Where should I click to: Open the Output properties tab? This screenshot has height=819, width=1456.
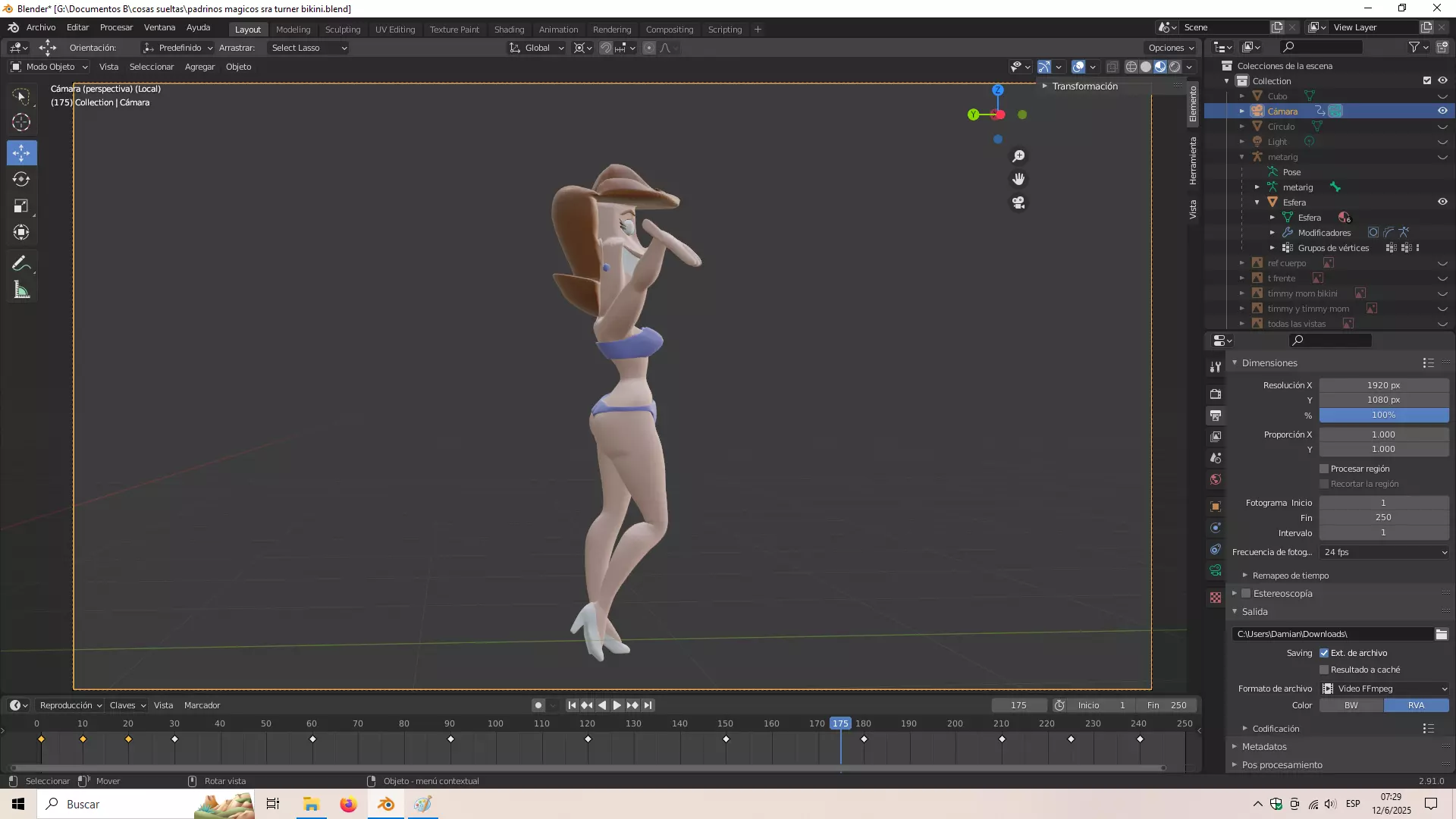tap(1216, 416)
